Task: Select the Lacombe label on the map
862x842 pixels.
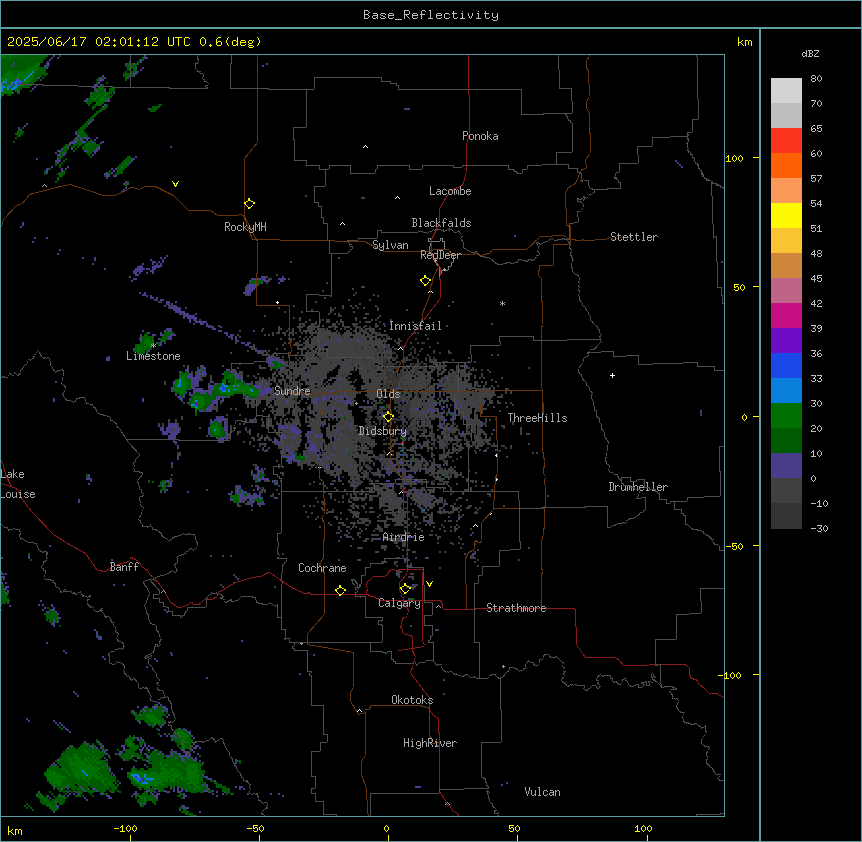Action: tap(450, 191)
